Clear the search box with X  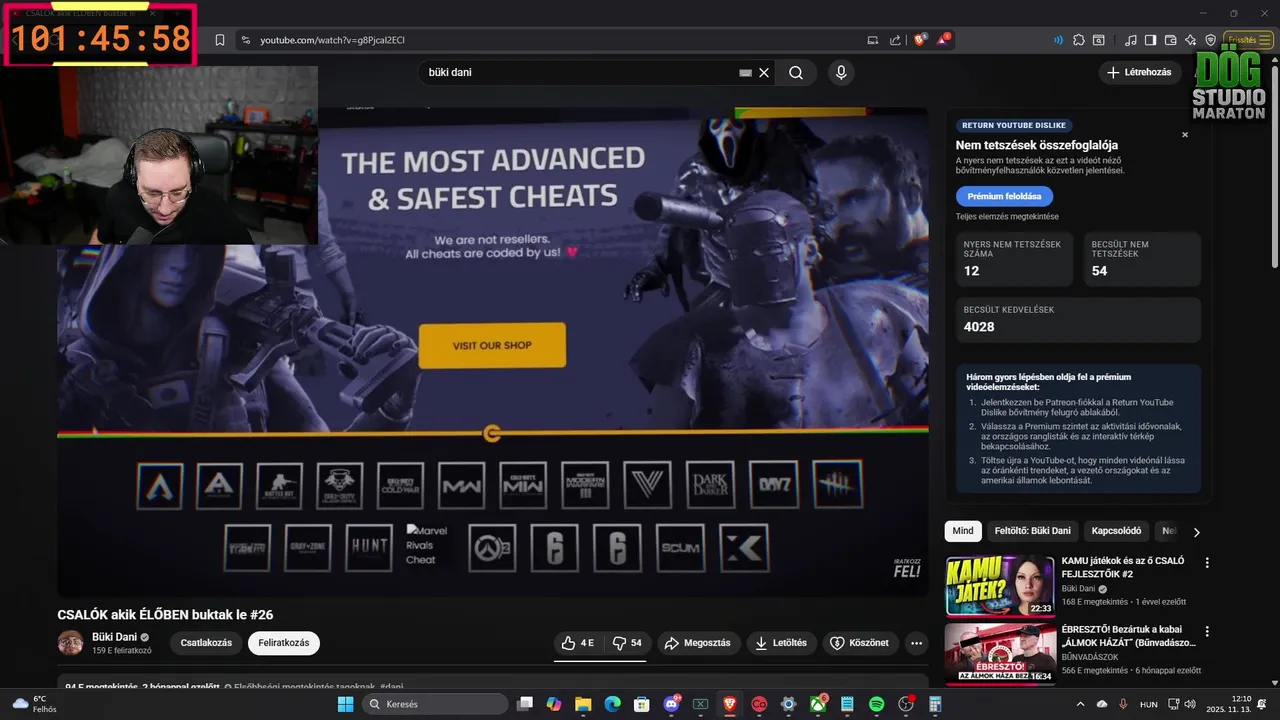point(764,73)
